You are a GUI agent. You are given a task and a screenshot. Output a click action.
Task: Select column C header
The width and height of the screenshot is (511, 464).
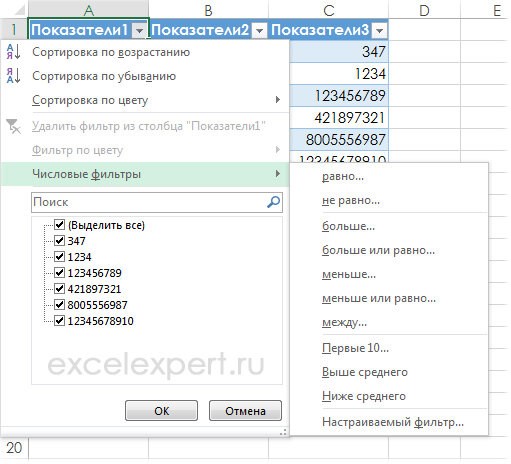(x=328, y=9)
